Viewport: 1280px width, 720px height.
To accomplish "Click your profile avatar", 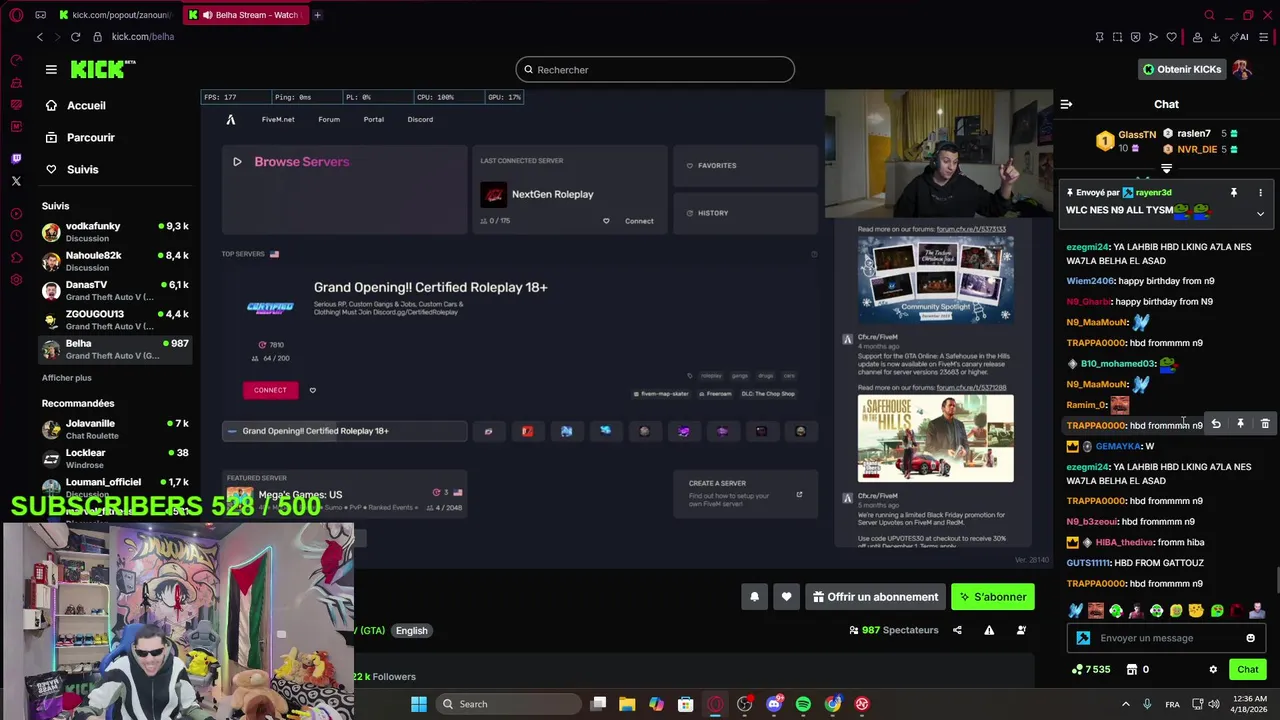I will 1241,69.
